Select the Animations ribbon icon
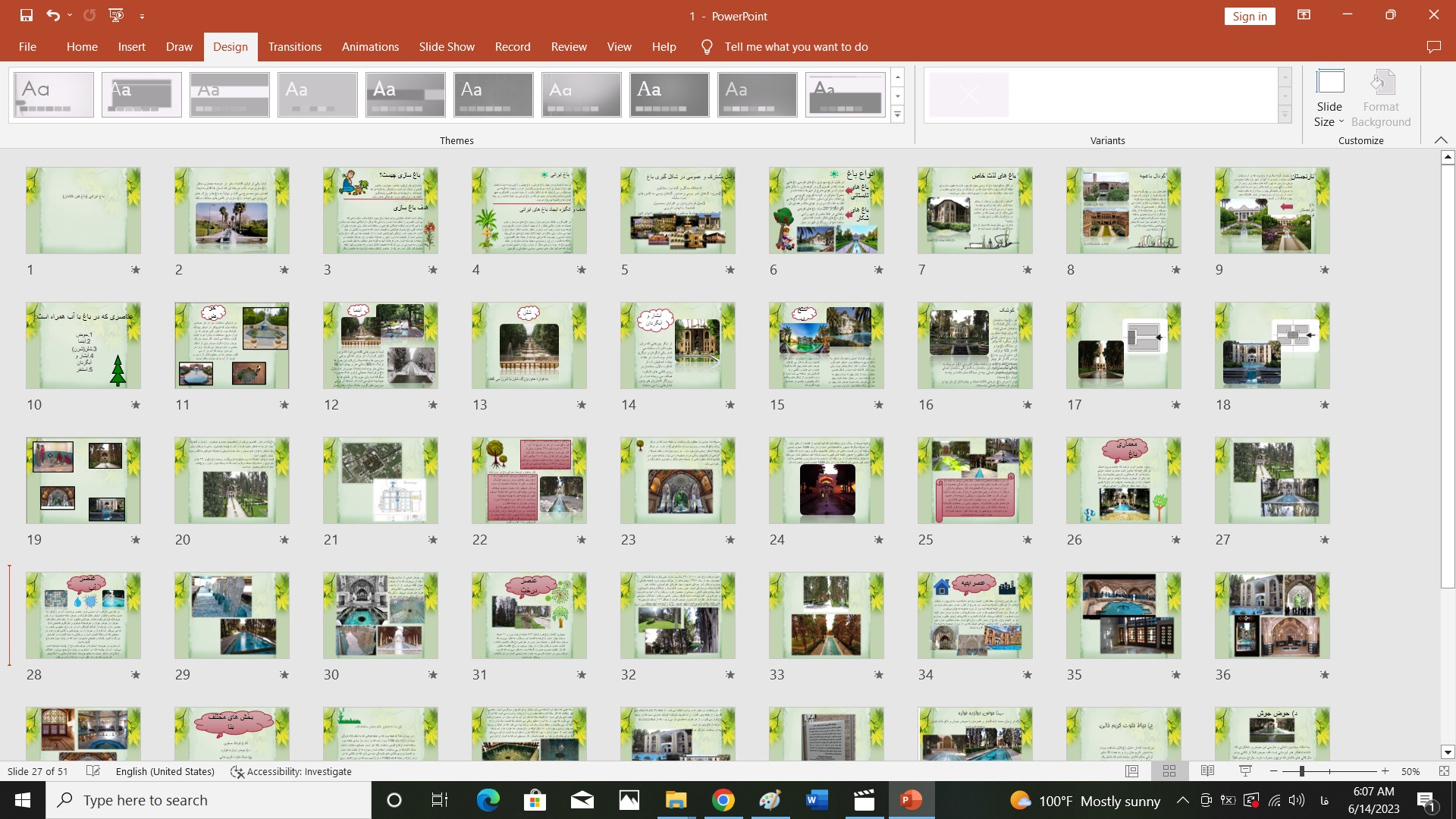1456x819 pixels. click(x=370, y=47)
